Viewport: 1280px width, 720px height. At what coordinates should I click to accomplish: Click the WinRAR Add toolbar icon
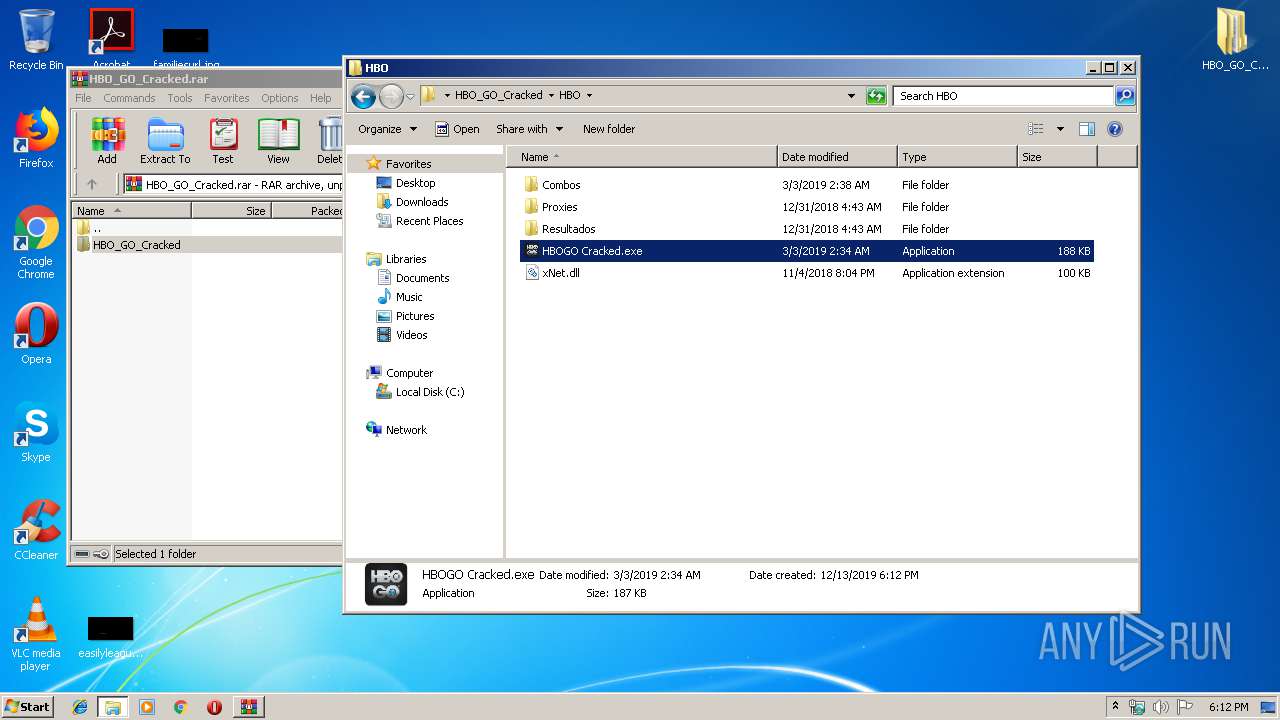[x=107, y=141]
